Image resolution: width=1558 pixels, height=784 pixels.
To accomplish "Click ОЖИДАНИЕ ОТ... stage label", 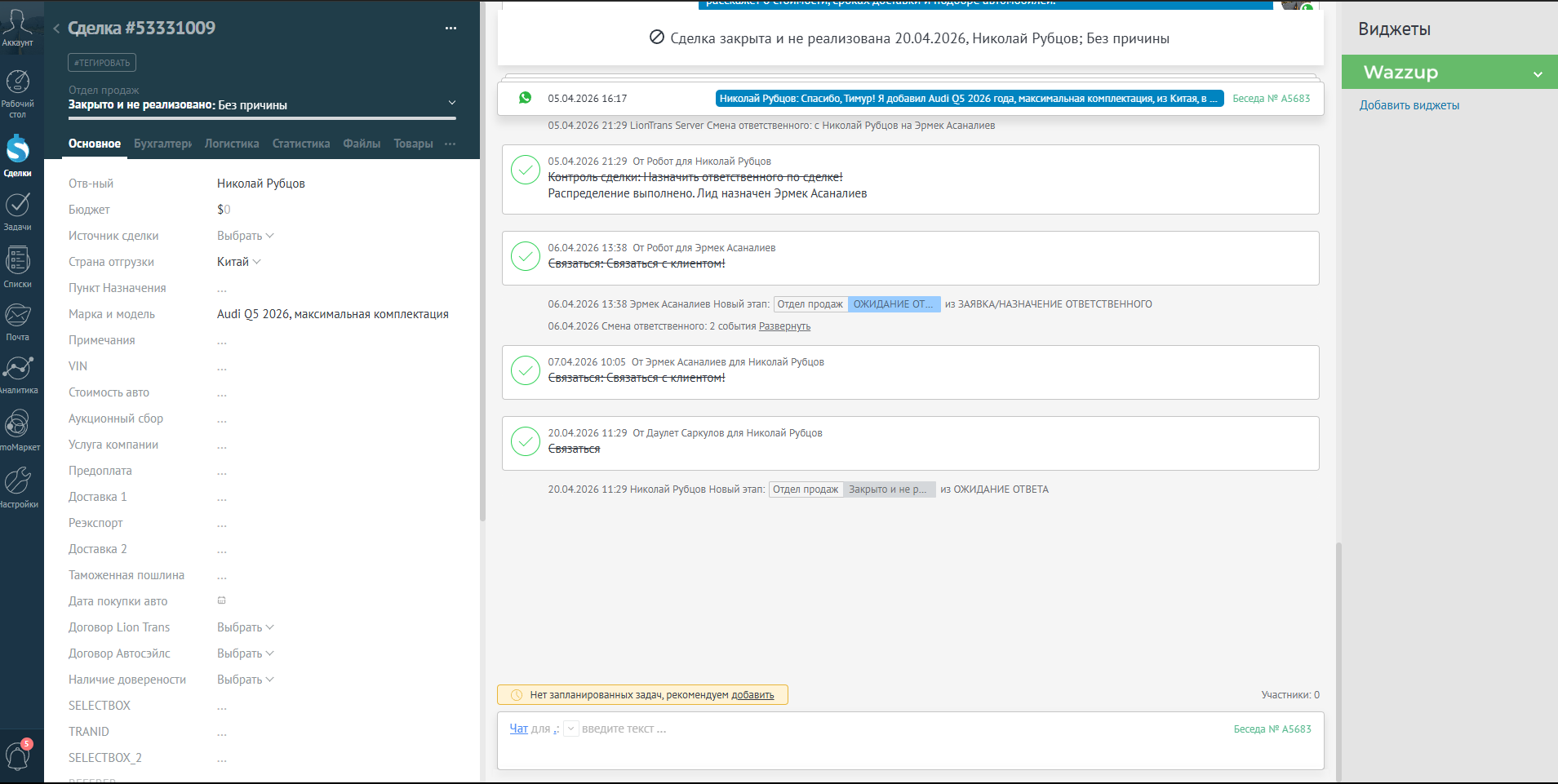I will 894,304.
